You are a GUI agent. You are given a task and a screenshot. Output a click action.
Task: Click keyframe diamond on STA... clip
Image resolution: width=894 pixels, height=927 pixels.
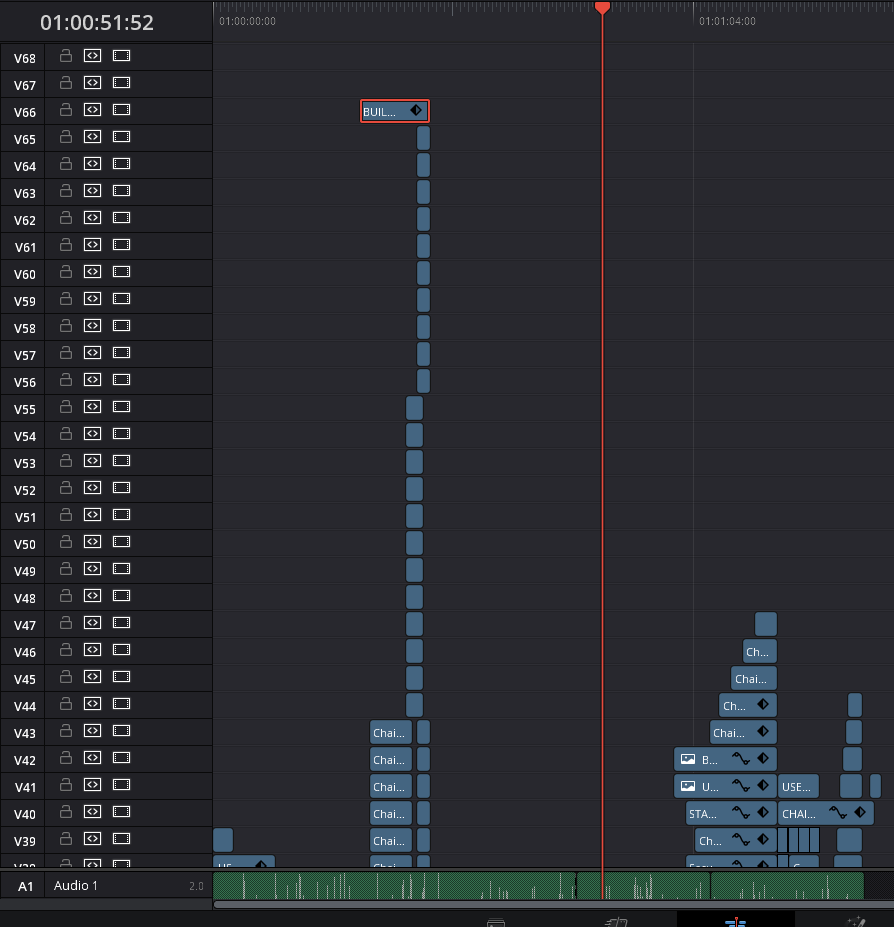coord(763,812)
